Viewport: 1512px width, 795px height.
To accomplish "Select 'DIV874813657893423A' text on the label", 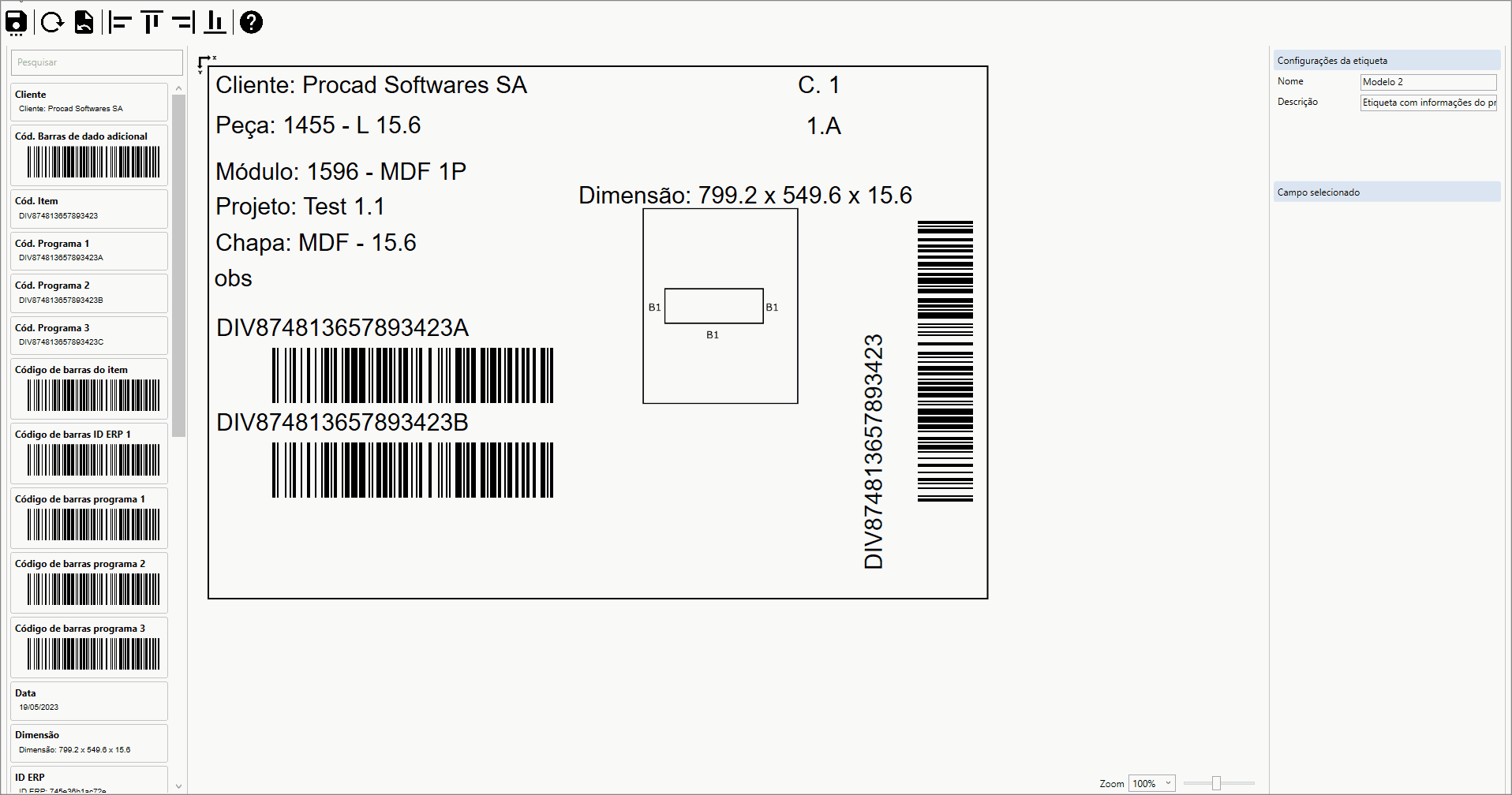I will (342, 328).
